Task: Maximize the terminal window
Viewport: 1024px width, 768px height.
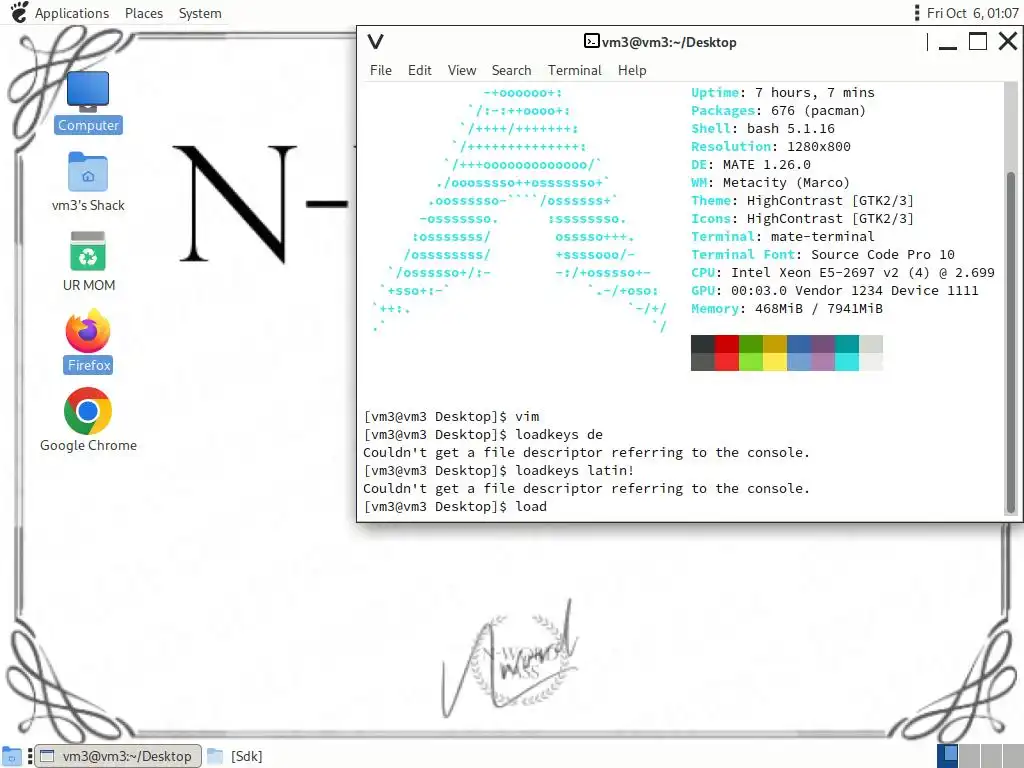Action: click(978, 42)
